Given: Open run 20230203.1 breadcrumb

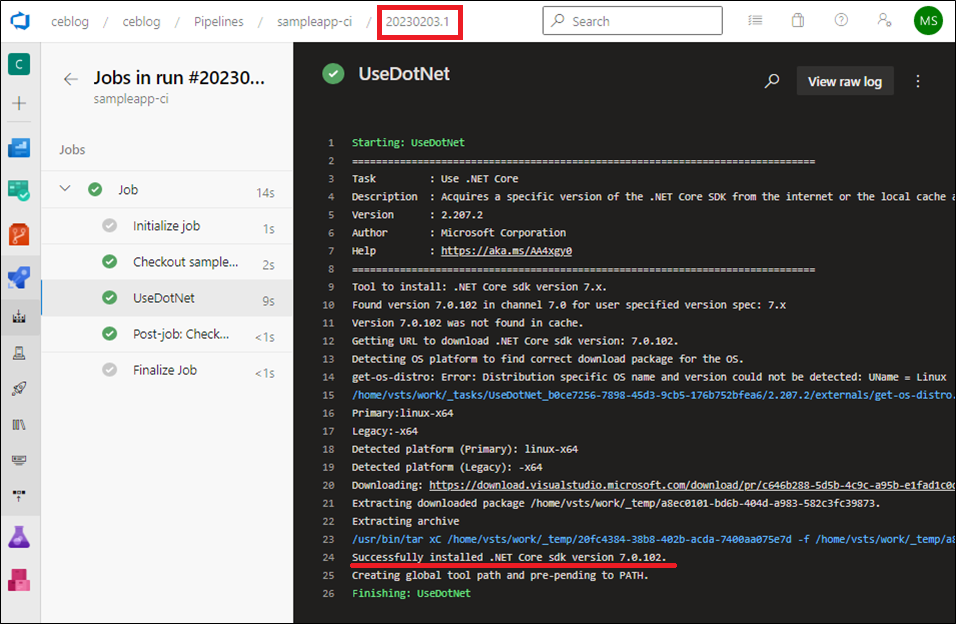Looking at the screenshot, I should coord(418,21).
